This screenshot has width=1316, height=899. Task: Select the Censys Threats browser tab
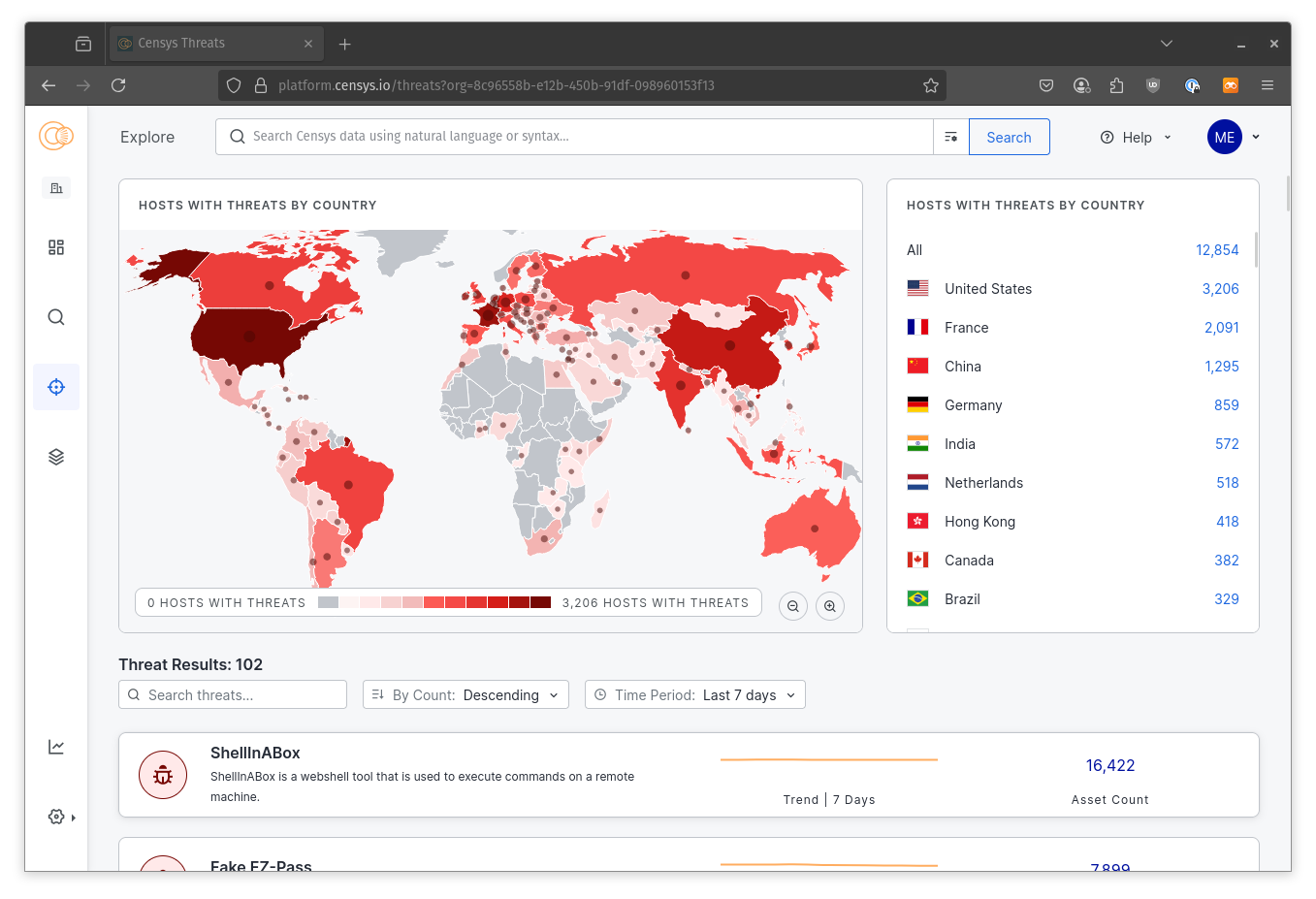[213, 44]
